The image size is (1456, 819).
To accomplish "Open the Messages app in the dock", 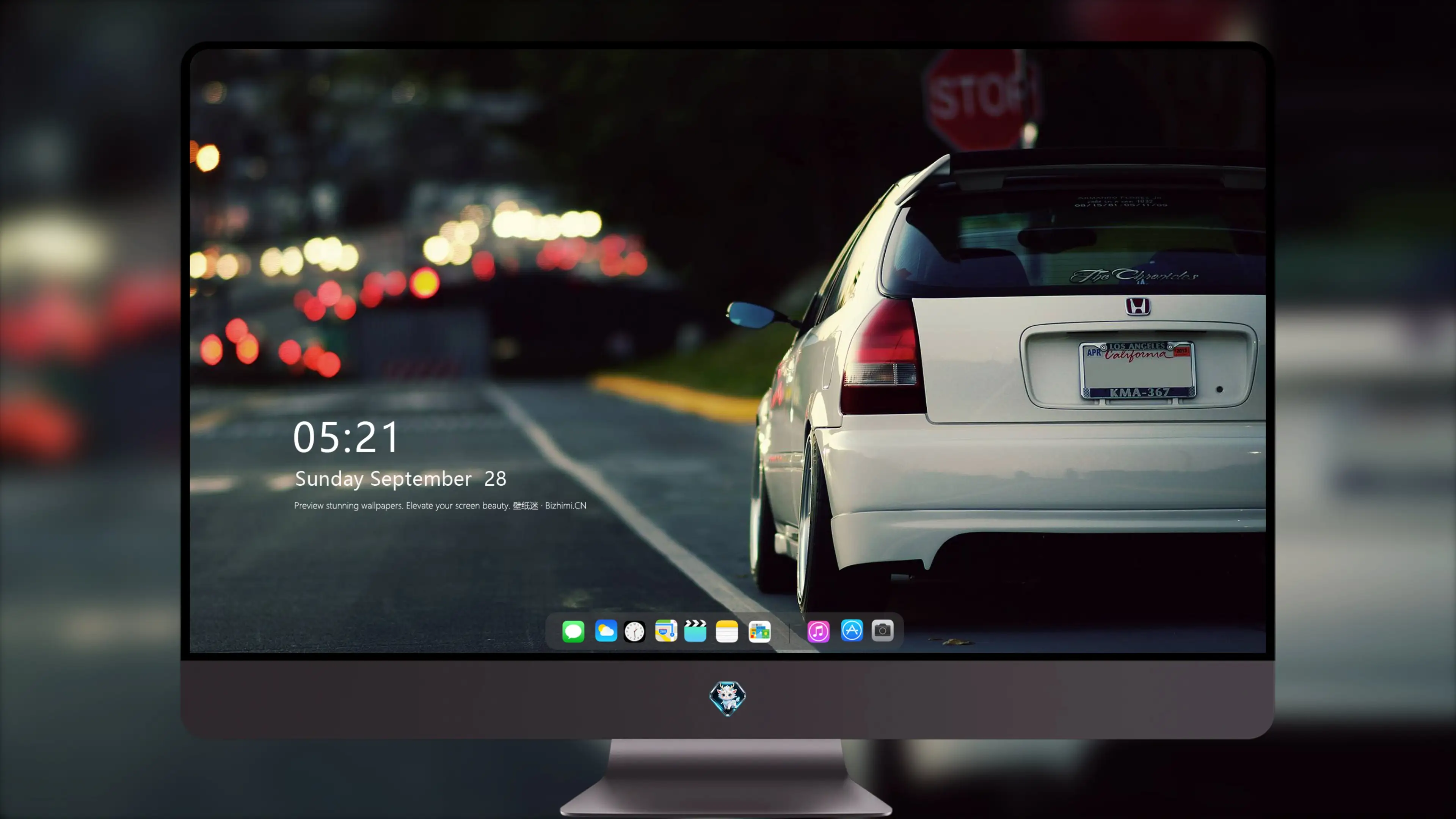I will [573, 631].
